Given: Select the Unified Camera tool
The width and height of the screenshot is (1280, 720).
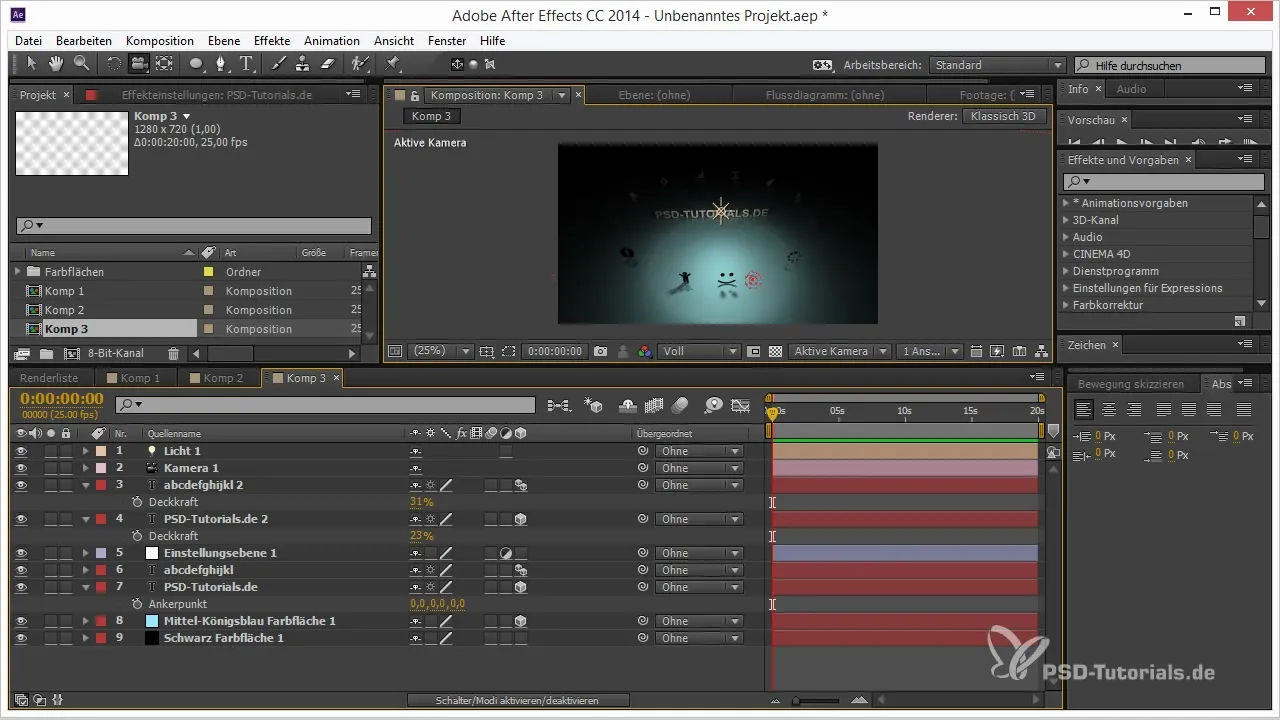Looking at the screenshot, I should 138,64.
